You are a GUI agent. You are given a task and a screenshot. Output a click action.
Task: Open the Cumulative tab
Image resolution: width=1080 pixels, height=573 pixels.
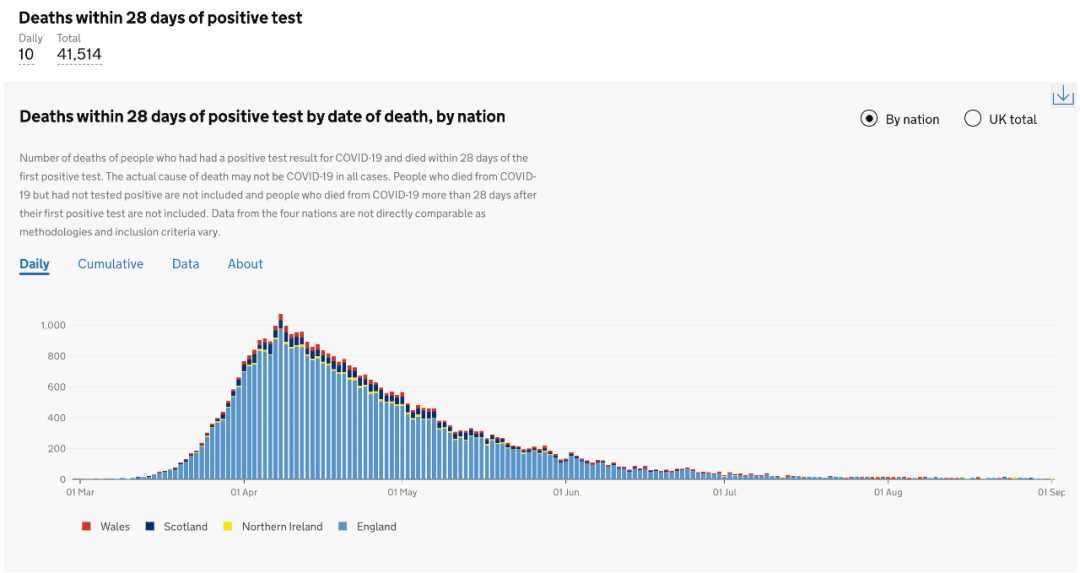(110, 264)
